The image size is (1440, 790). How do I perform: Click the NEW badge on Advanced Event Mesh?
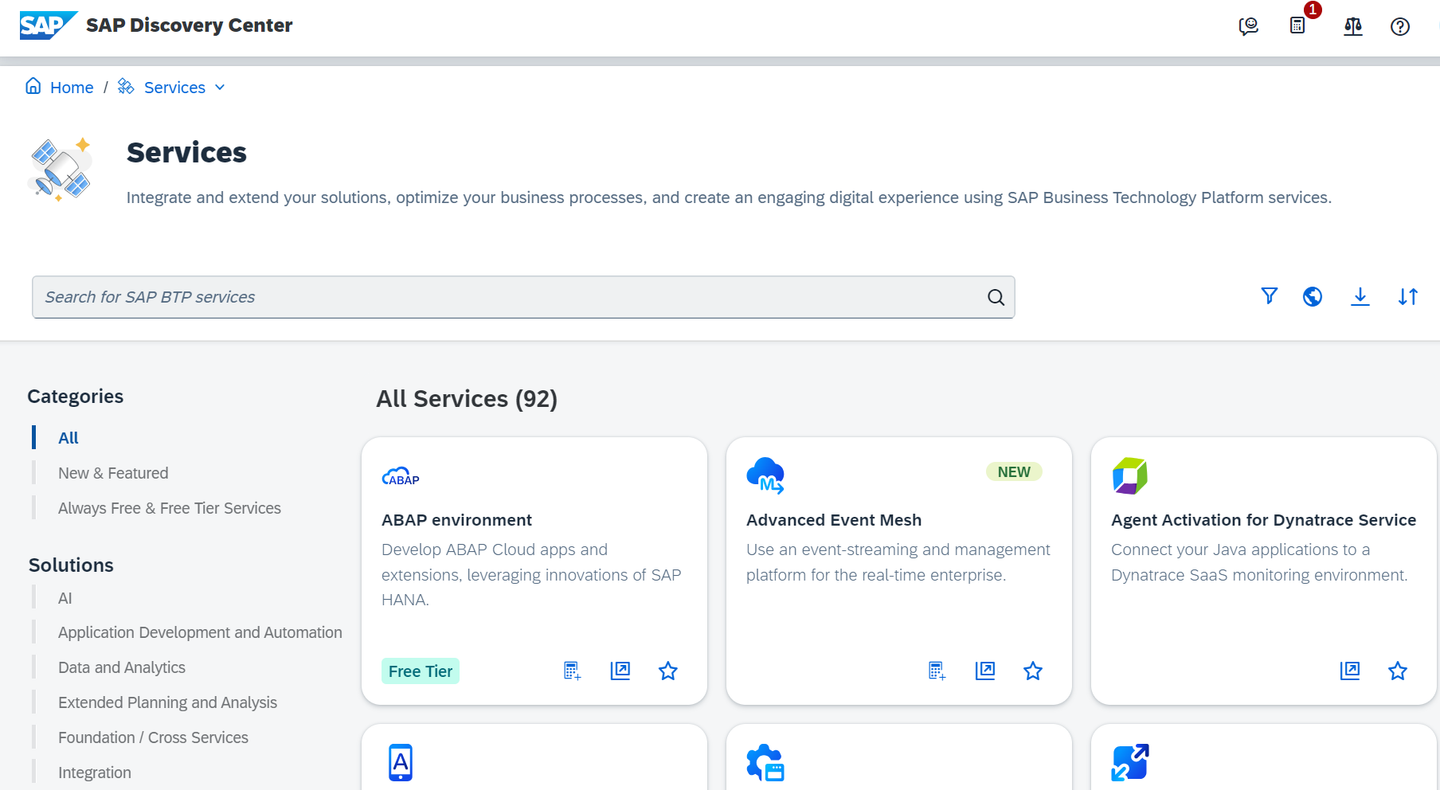[x=1014, y=472]
